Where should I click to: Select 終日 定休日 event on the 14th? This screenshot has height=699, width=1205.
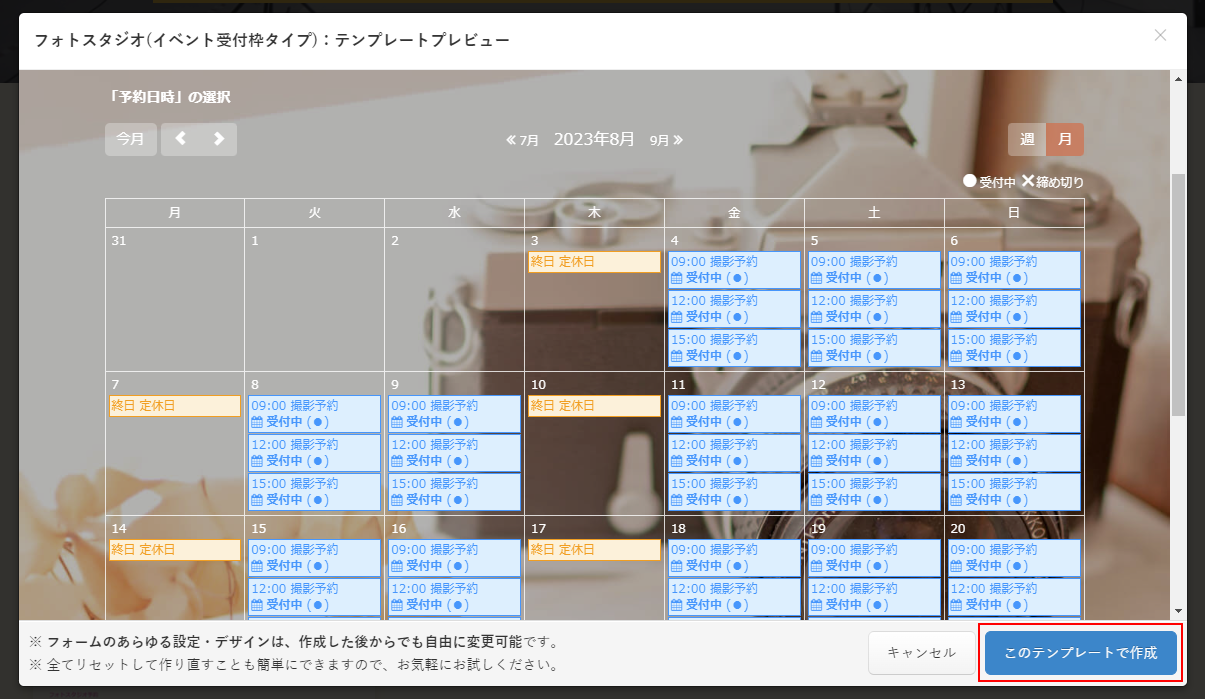(x=175, y=550)
